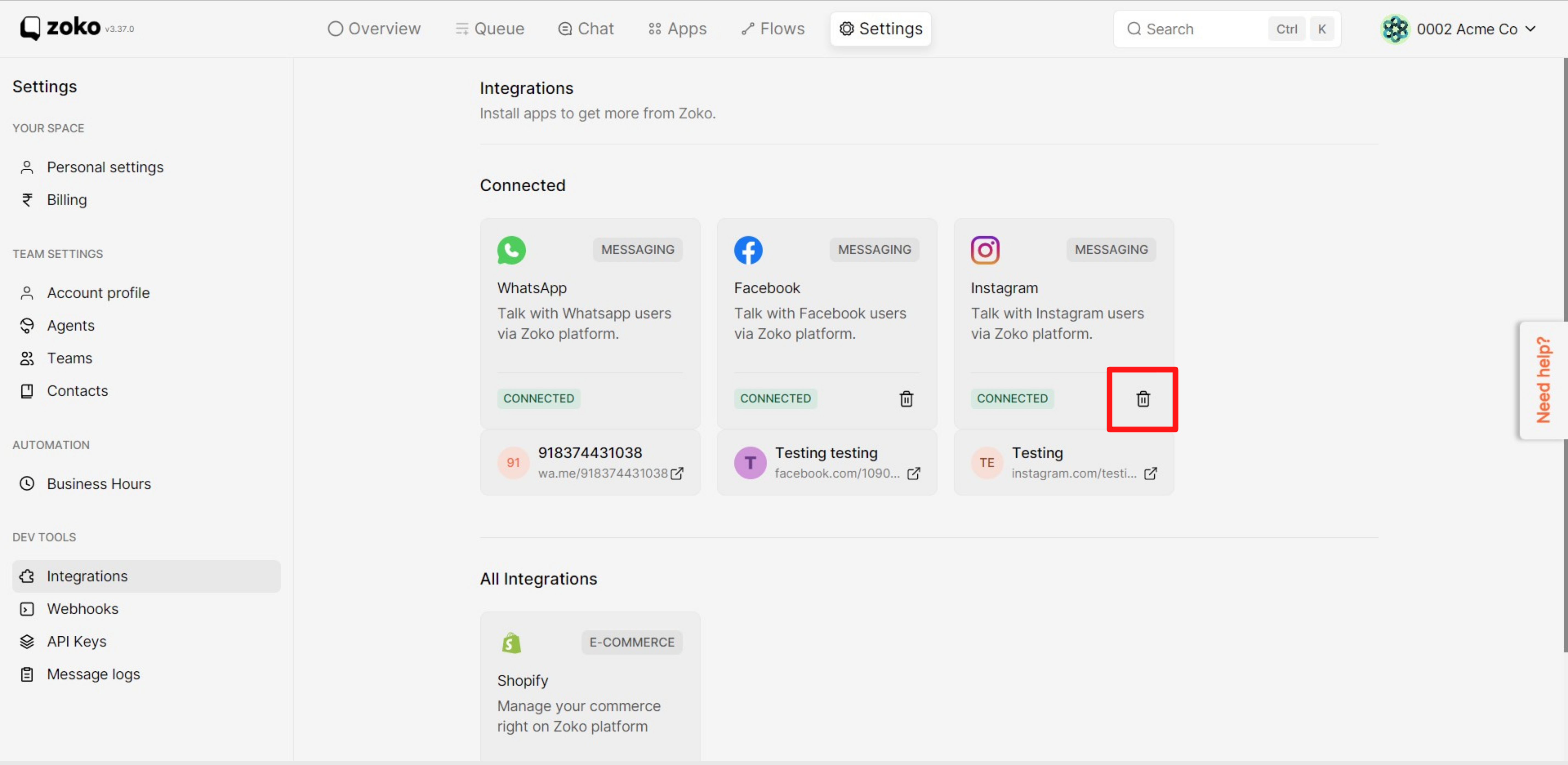Expand the 0002 Acme Co account dropdown
1568x765 pixels.
tap(1458, 29)
